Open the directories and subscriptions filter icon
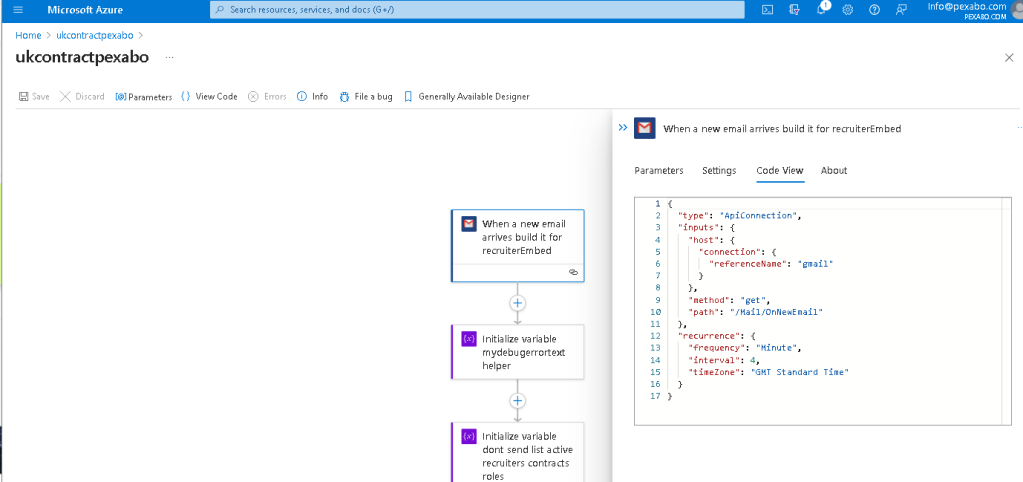Image resolution: width=1023 pixels, height=482 pixels. coord(795,10)
